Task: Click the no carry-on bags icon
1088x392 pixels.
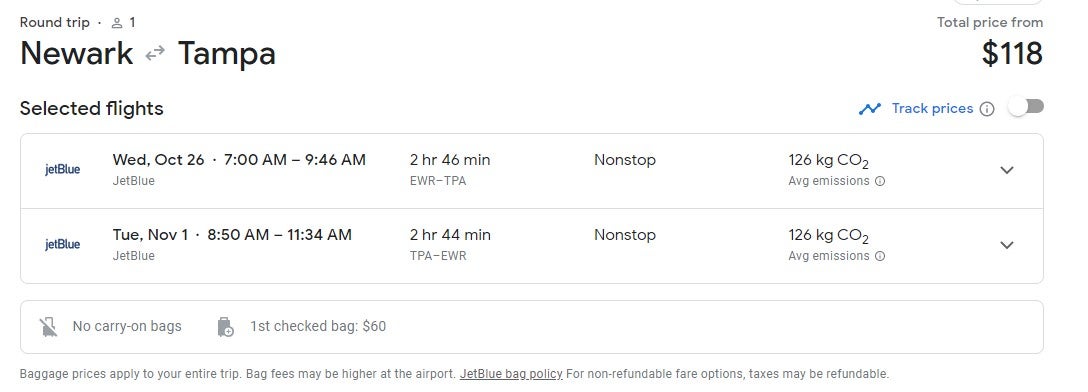Action: point(49,327)
